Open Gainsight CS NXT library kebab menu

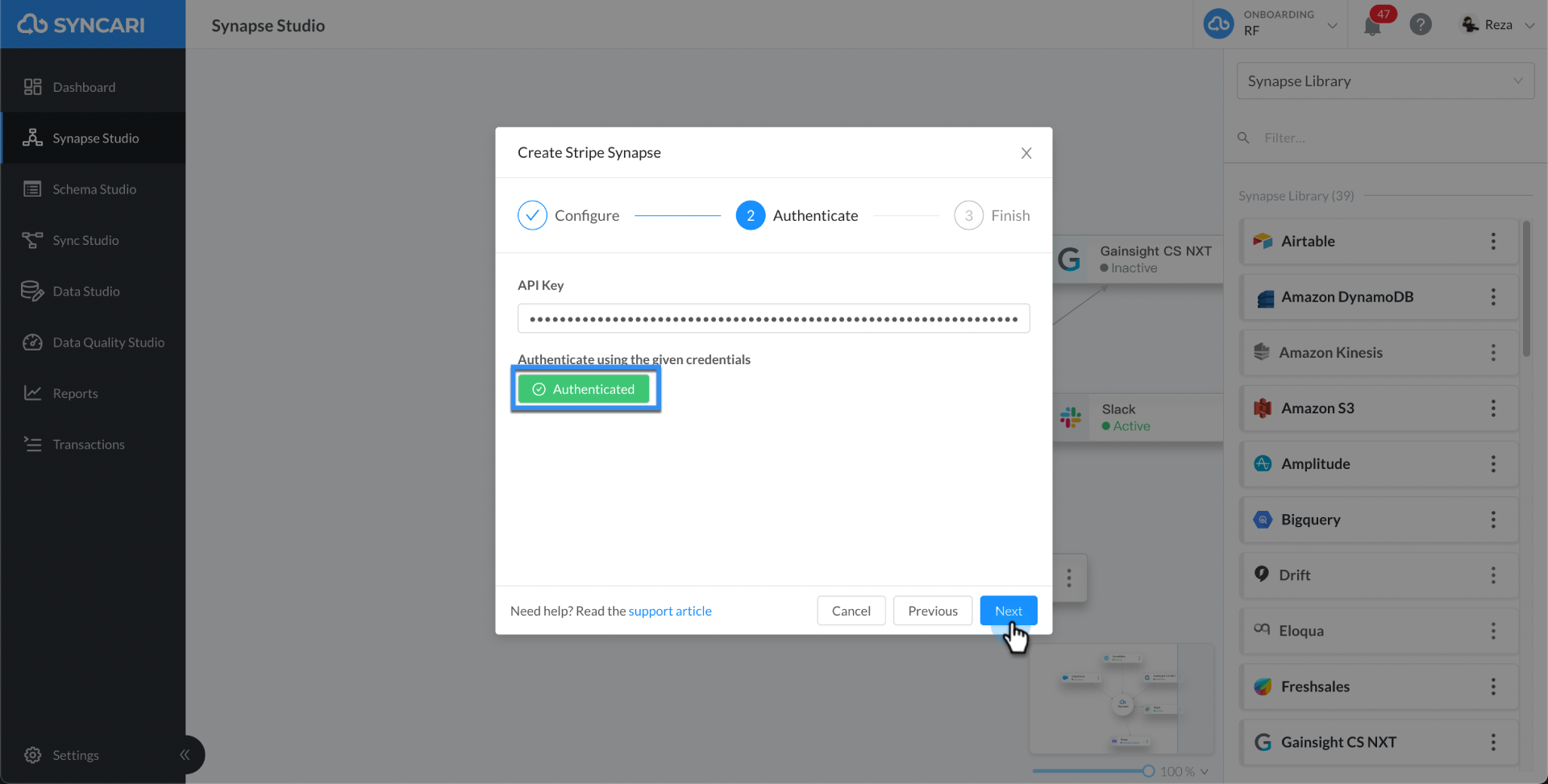1493,741
